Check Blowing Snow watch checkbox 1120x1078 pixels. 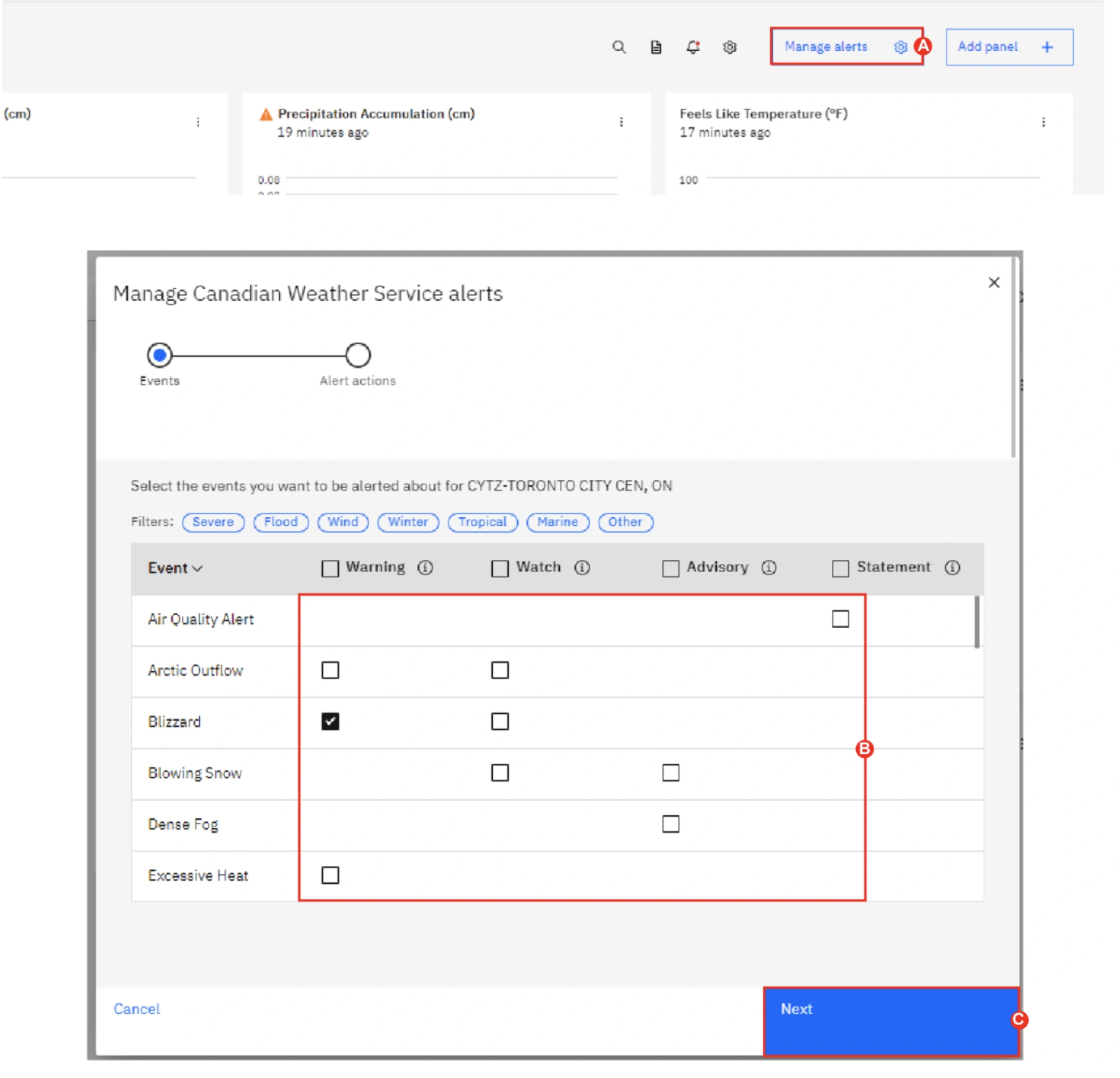click(500, 773)
